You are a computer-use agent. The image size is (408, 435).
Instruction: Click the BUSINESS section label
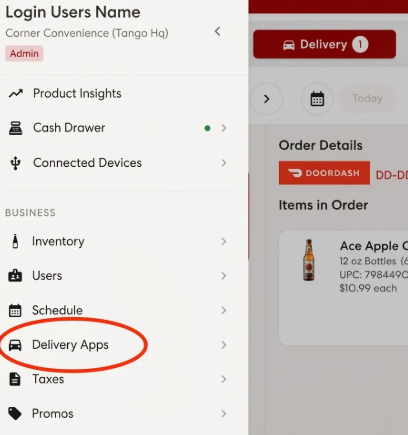point(30,213)
